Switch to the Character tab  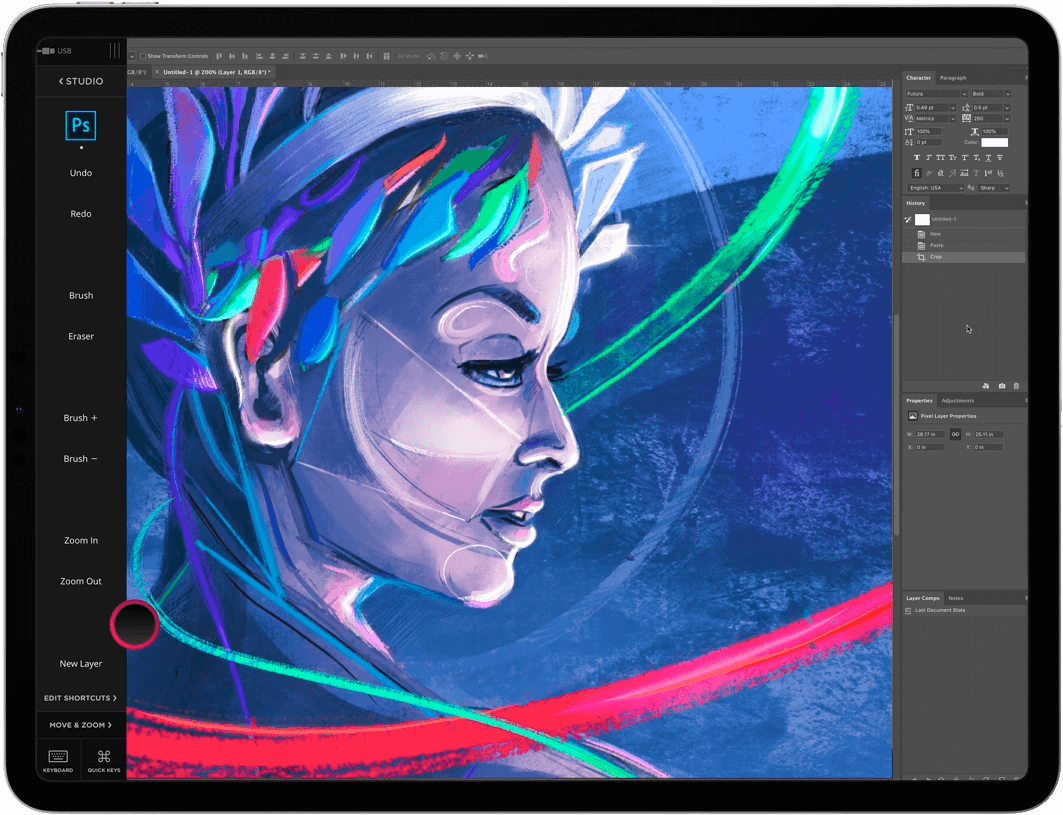pos(919,78)
